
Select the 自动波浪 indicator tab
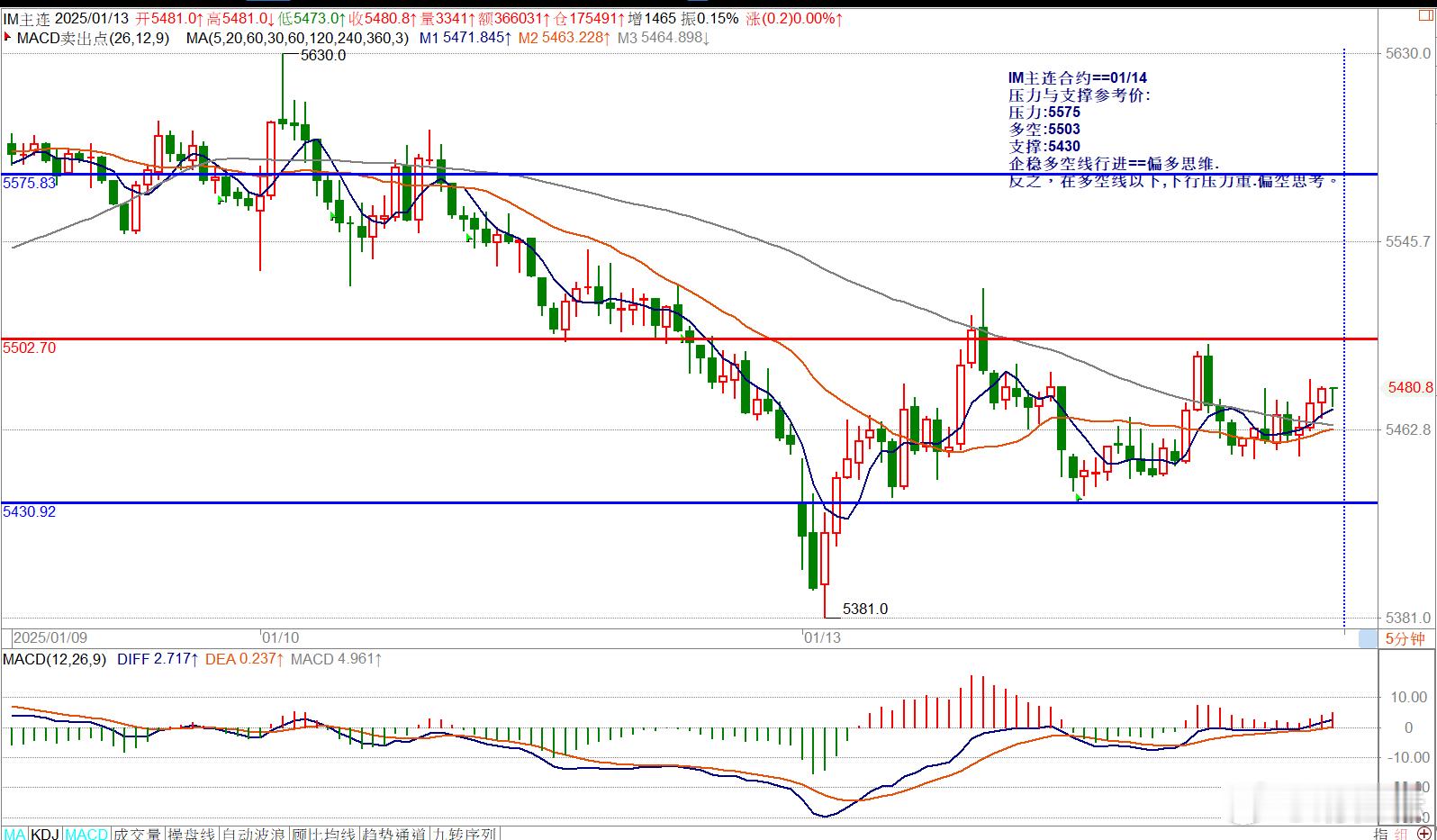(x=253, y=834)
